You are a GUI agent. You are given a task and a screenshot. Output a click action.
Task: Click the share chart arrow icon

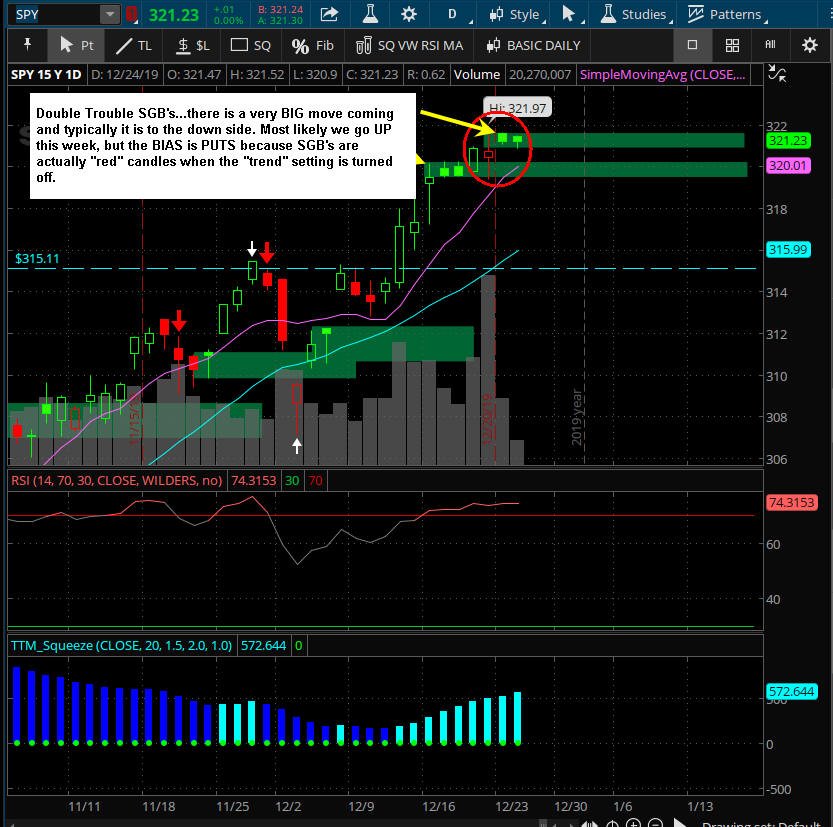[329, 14]
